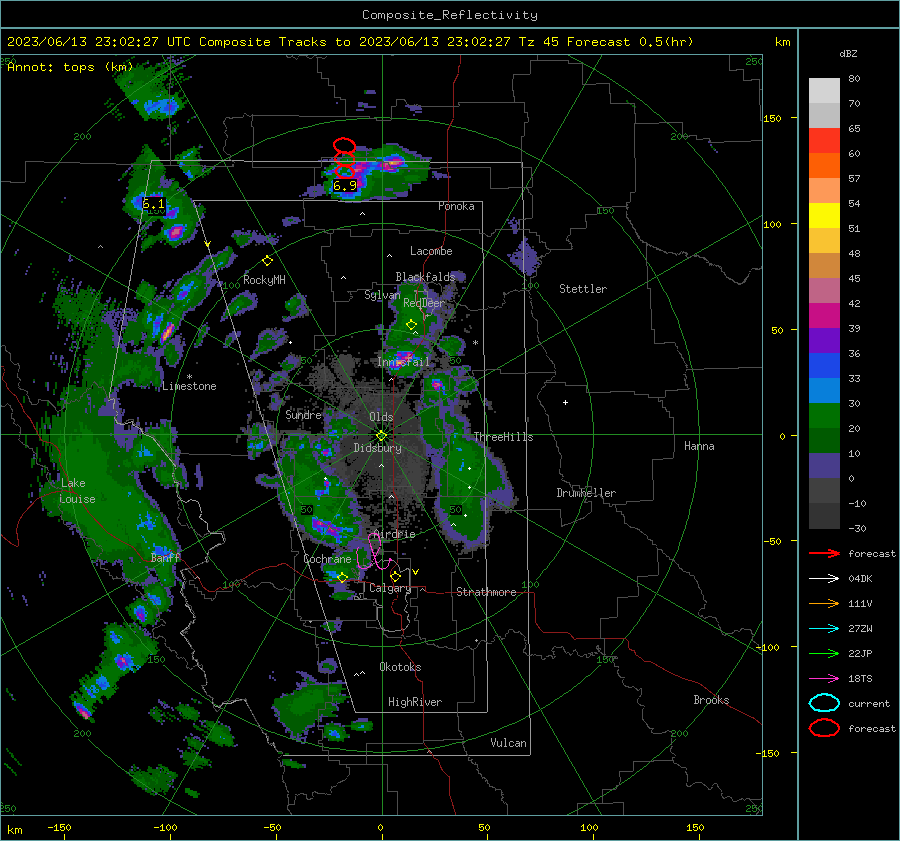Image resolution: width=900 pixels, height=841 pixels.
Task: Click the cyan 27ZW arrow in legend
Action: 824,629
